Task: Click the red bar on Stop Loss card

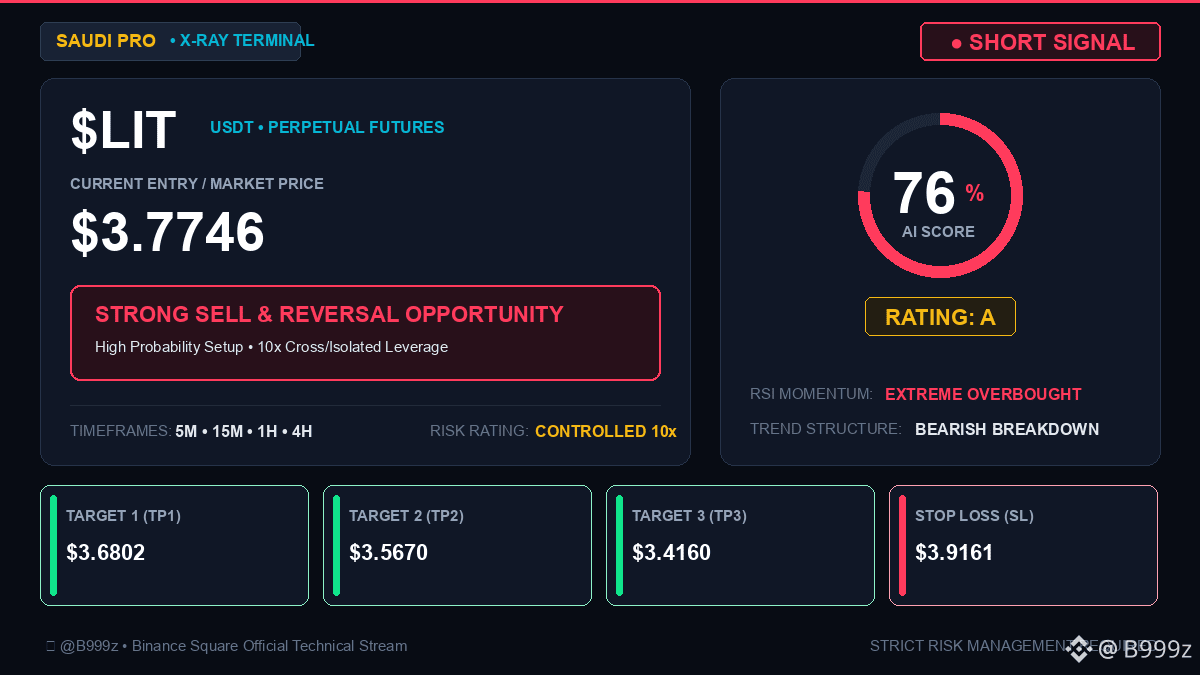Action: pos(902,545)
